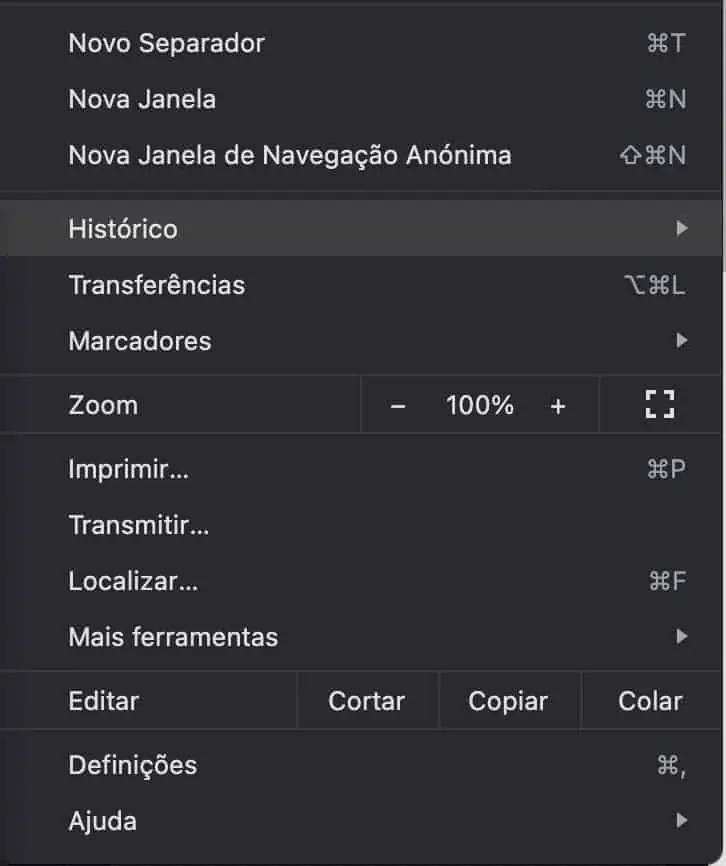Expand the Ajuda submenu arrow
This screenshot has width=726, height=866.
pyautogui.click(x=682, y=821)
